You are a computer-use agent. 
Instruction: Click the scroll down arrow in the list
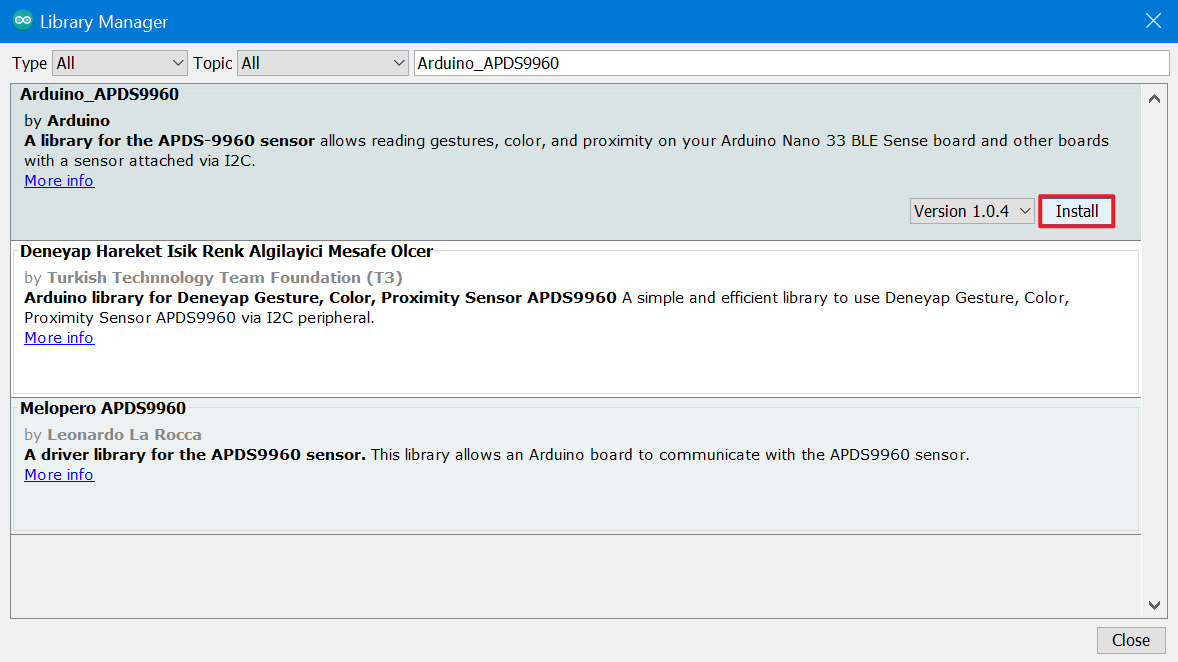coord(1155,605)
